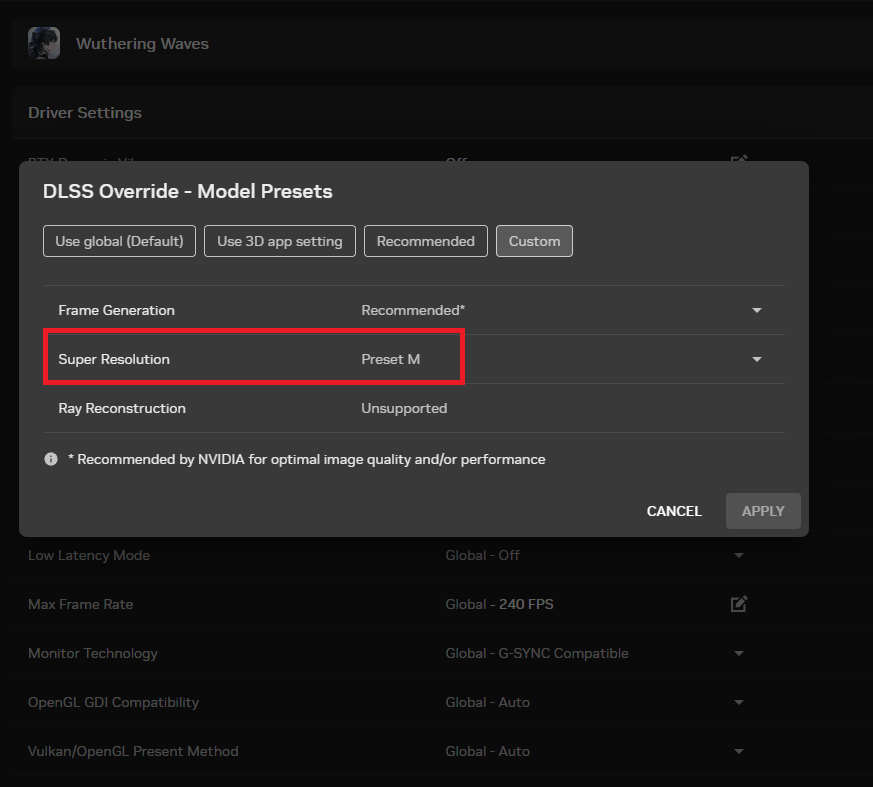Screen dimensions: 873x787
Task: Click the Low Latency Mode label
Action: (89, 555)
